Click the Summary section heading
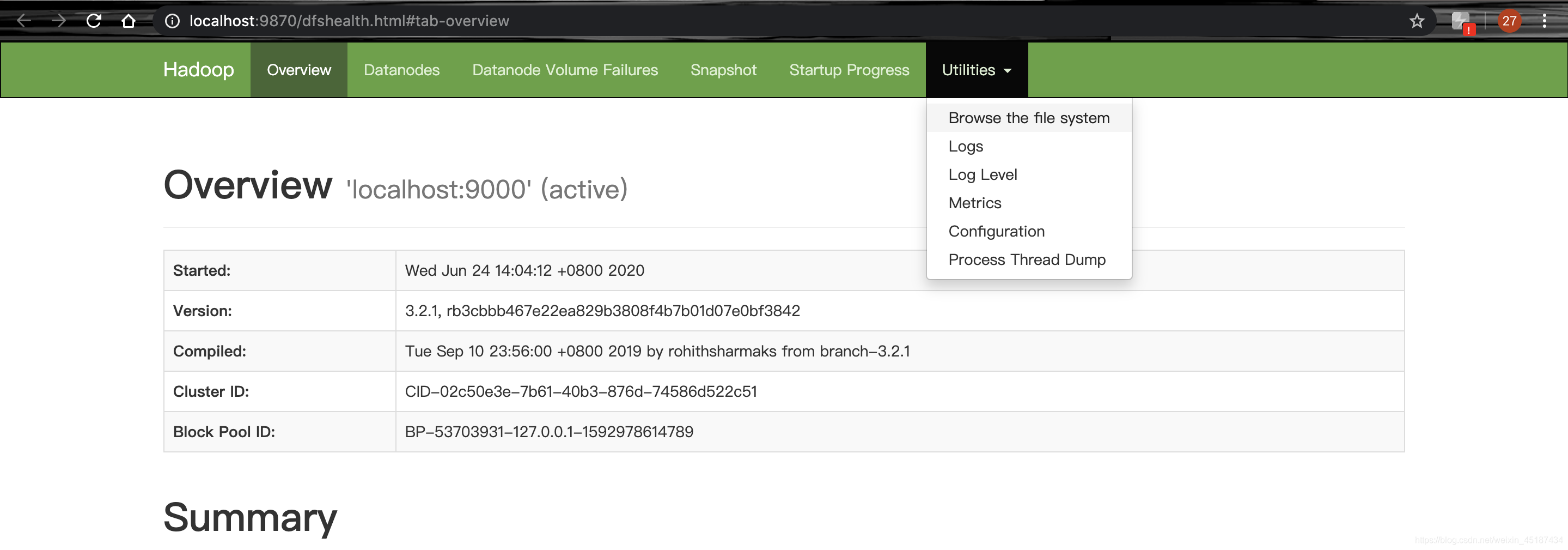This screenshot has height=550, width=1568. coord(250,517)
